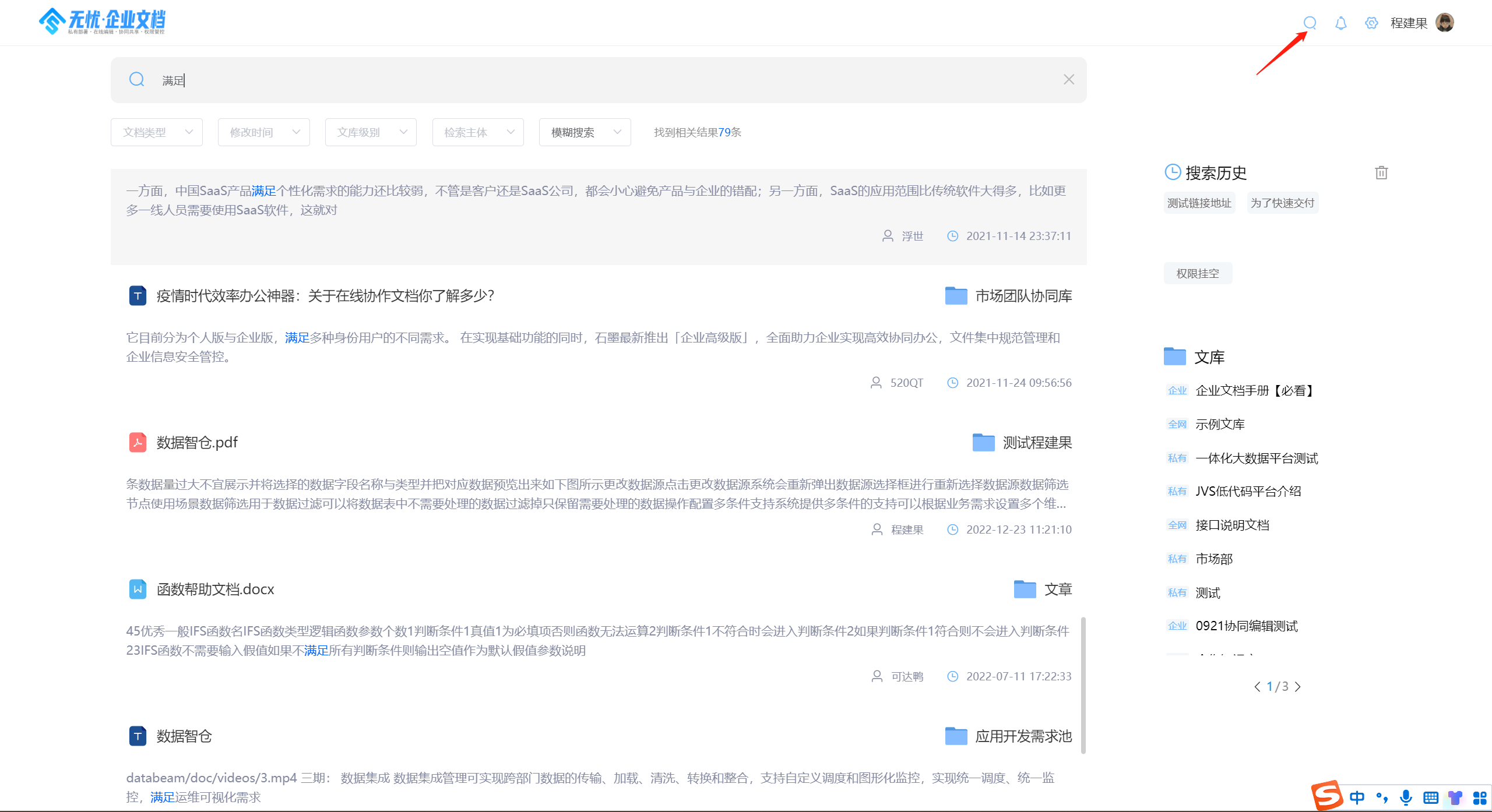Open library 示例文库
Screen dimensions: 1492x812
1220,424
